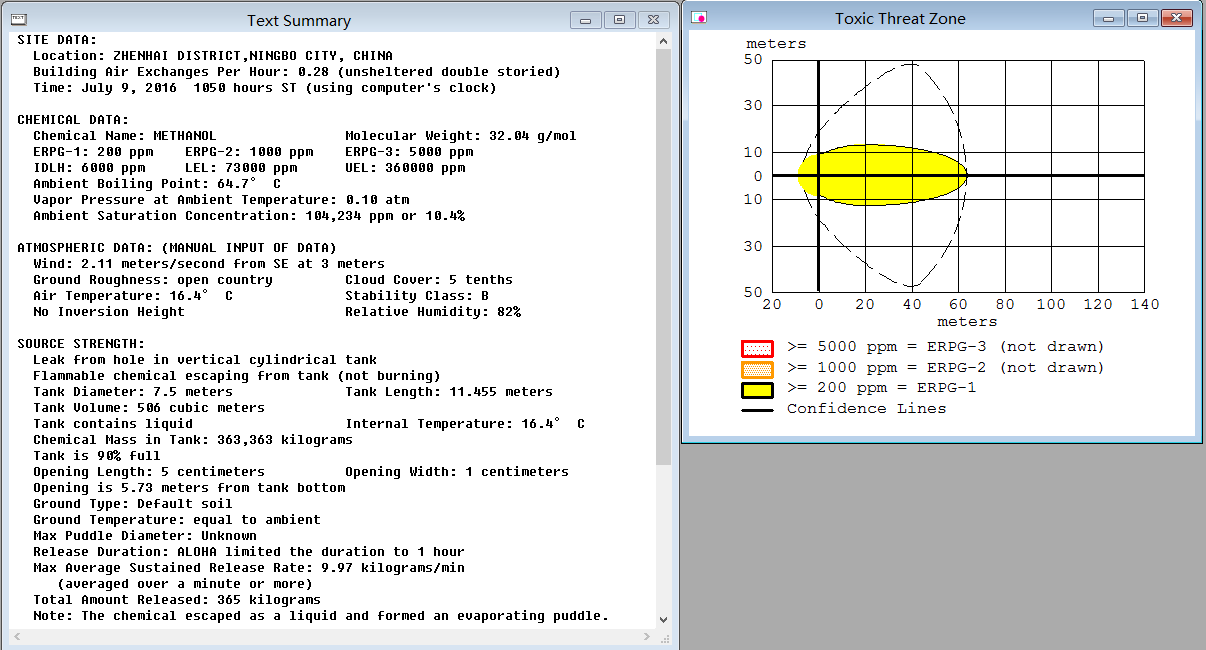Click Molecular Weight: 32.04 g/mol text
This screenshot has height=650, width=1206.
(x=461, y=136)
